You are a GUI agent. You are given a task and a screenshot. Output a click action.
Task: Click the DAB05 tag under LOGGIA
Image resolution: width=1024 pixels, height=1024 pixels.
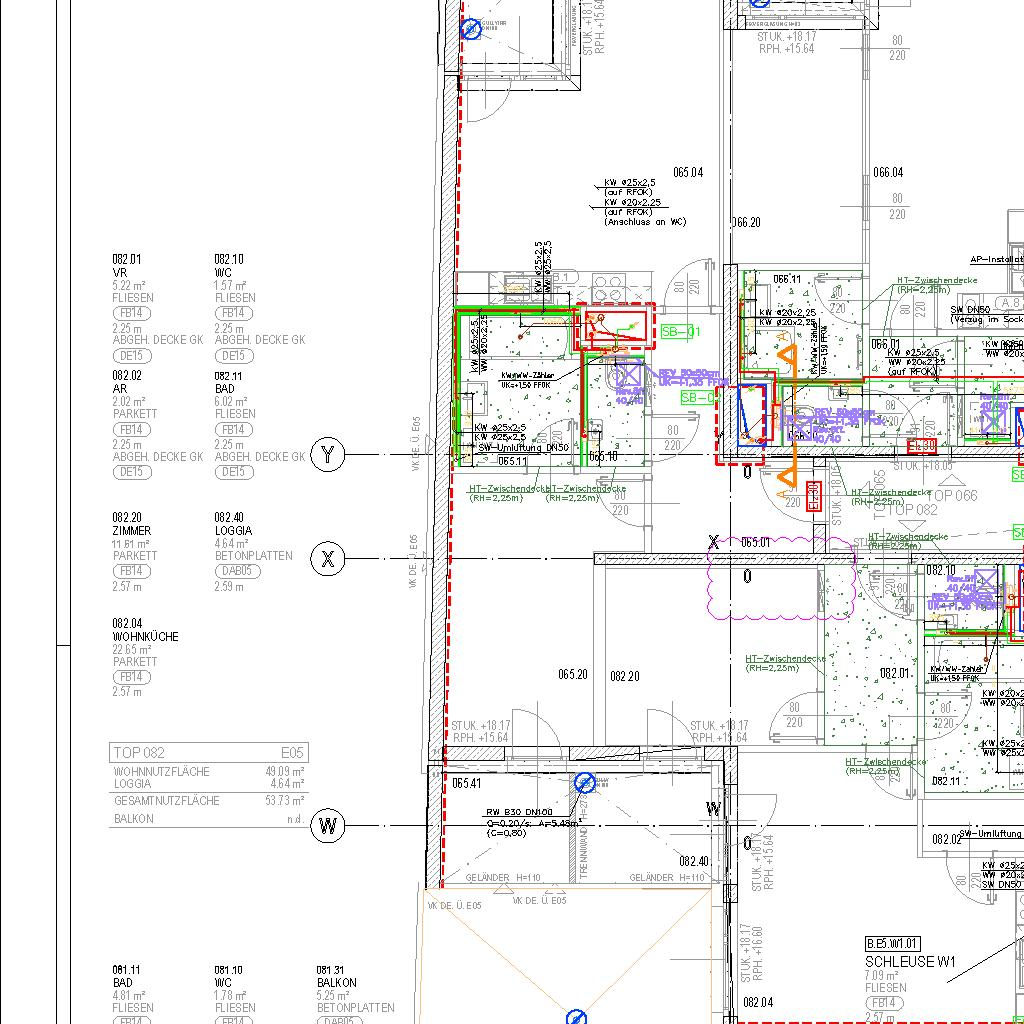point(236,571)
